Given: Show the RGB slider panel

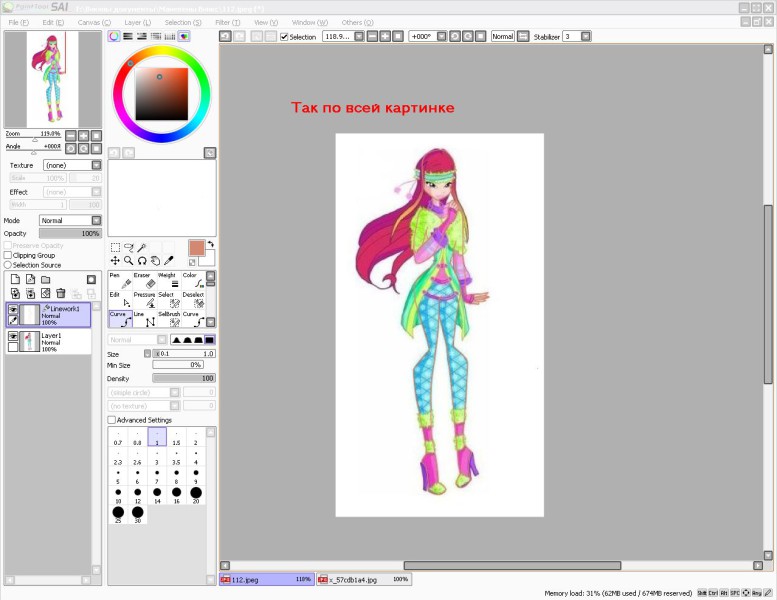Looking at the screenshot, I should click(x=128, y=36).
